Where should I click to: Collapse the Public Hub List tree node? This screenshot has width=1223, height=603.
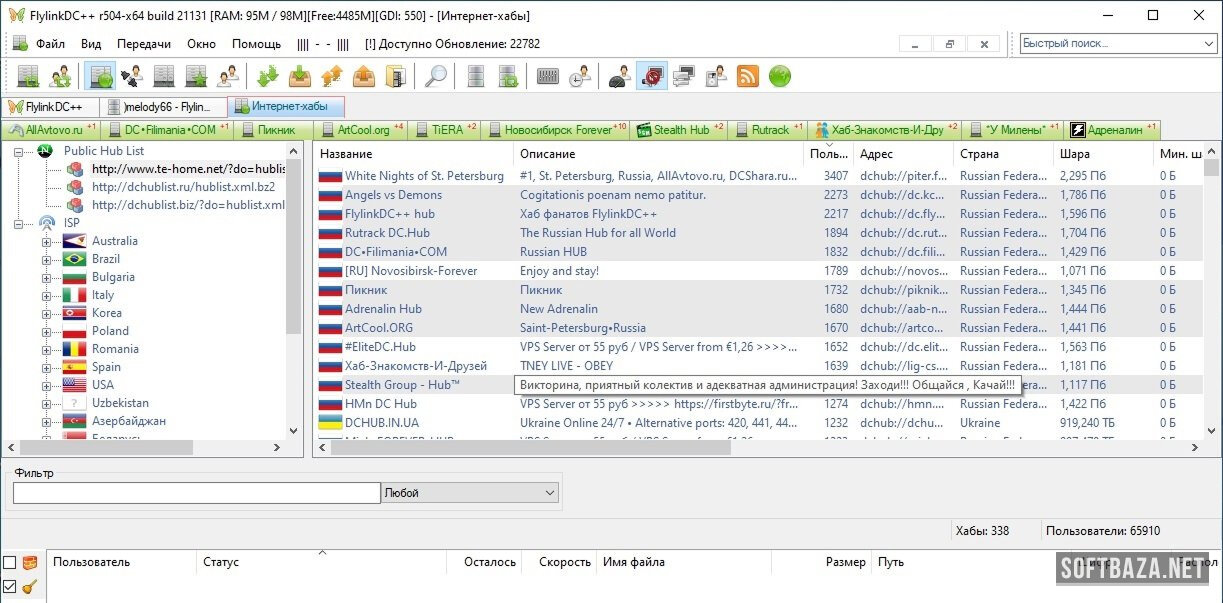pyautogui.click(x=19, y=151)
